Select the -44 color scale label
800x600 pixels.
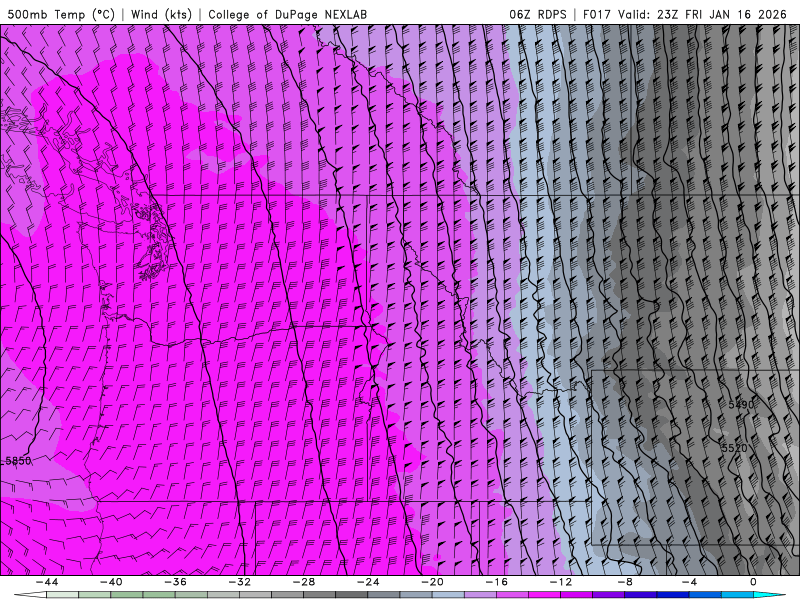(47, 582)
